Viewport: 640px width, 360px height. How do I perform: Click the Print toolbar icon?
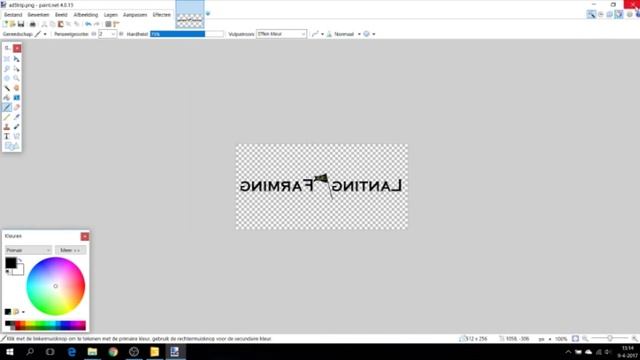[33, 24]
